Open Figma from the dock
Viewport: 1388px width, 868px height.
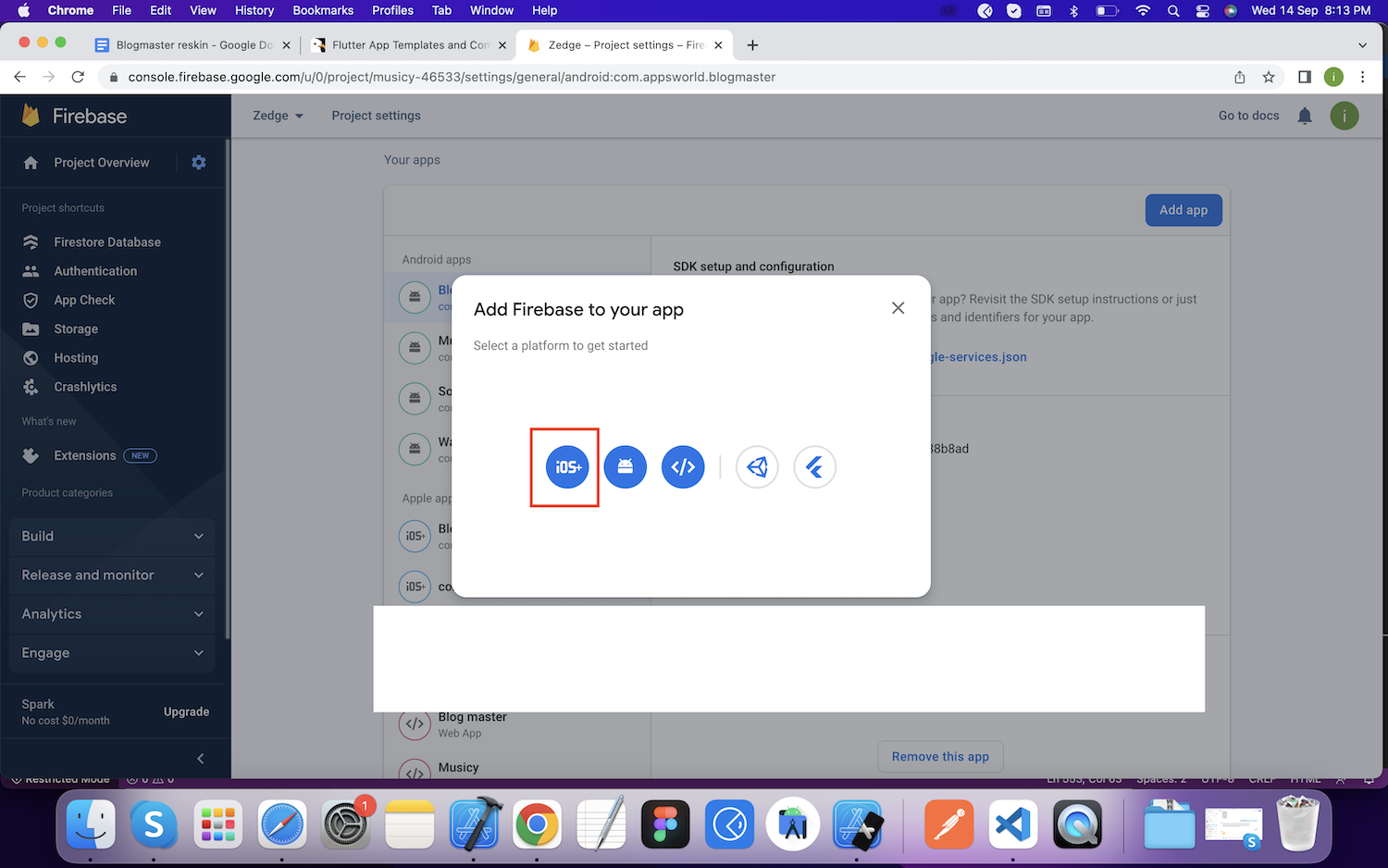point(664,824)
